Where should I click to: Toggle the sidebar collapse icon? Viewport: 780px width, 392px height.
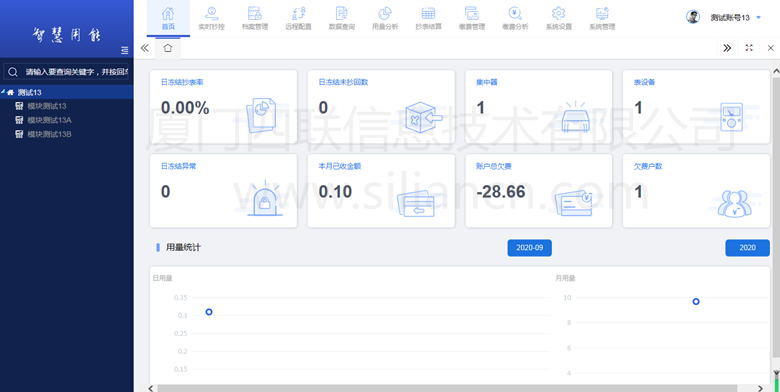coord(124,50)
